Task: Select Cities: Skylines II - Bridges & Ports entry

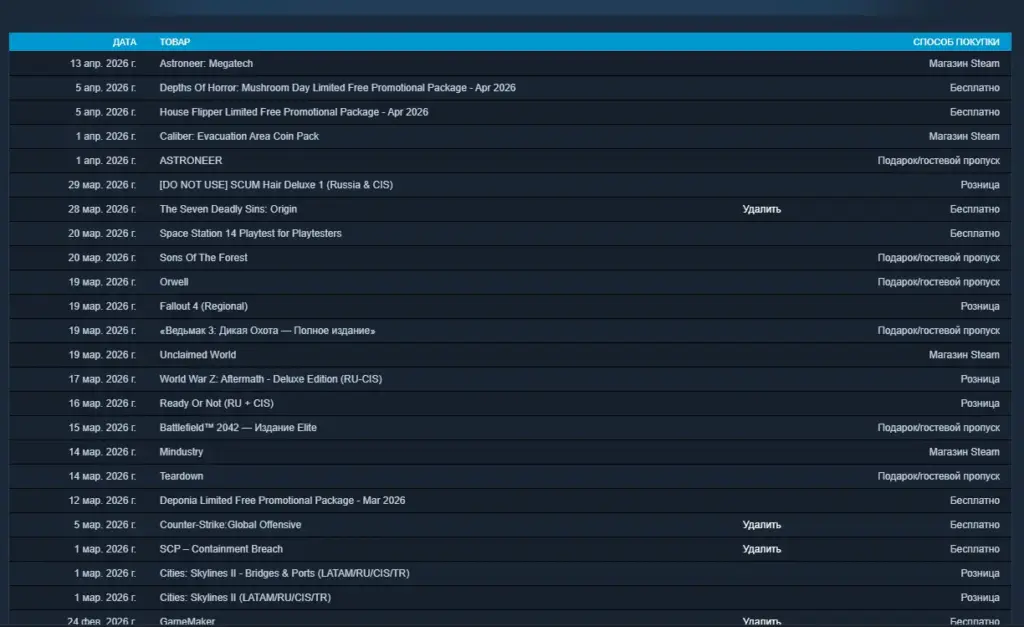Action: [284, 573]
